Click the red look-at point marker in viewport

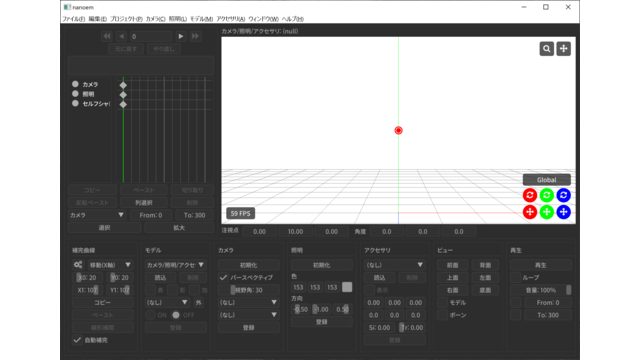pyautogui.click(x=398, y=131)
